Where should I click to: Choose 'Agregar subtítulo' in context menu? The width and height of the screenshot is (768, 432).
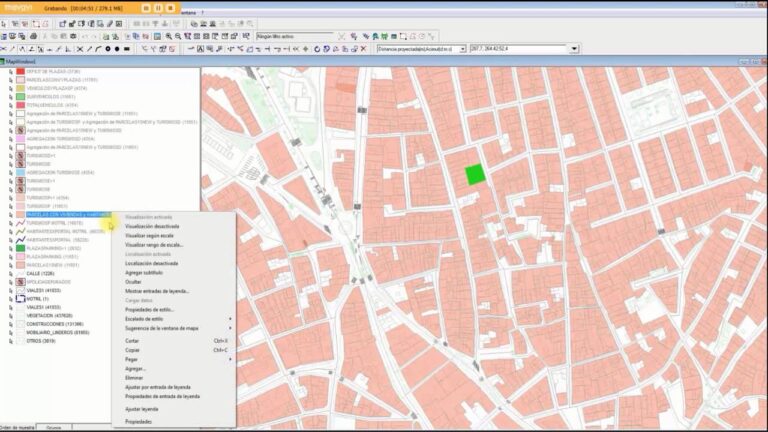click(144, 273)
